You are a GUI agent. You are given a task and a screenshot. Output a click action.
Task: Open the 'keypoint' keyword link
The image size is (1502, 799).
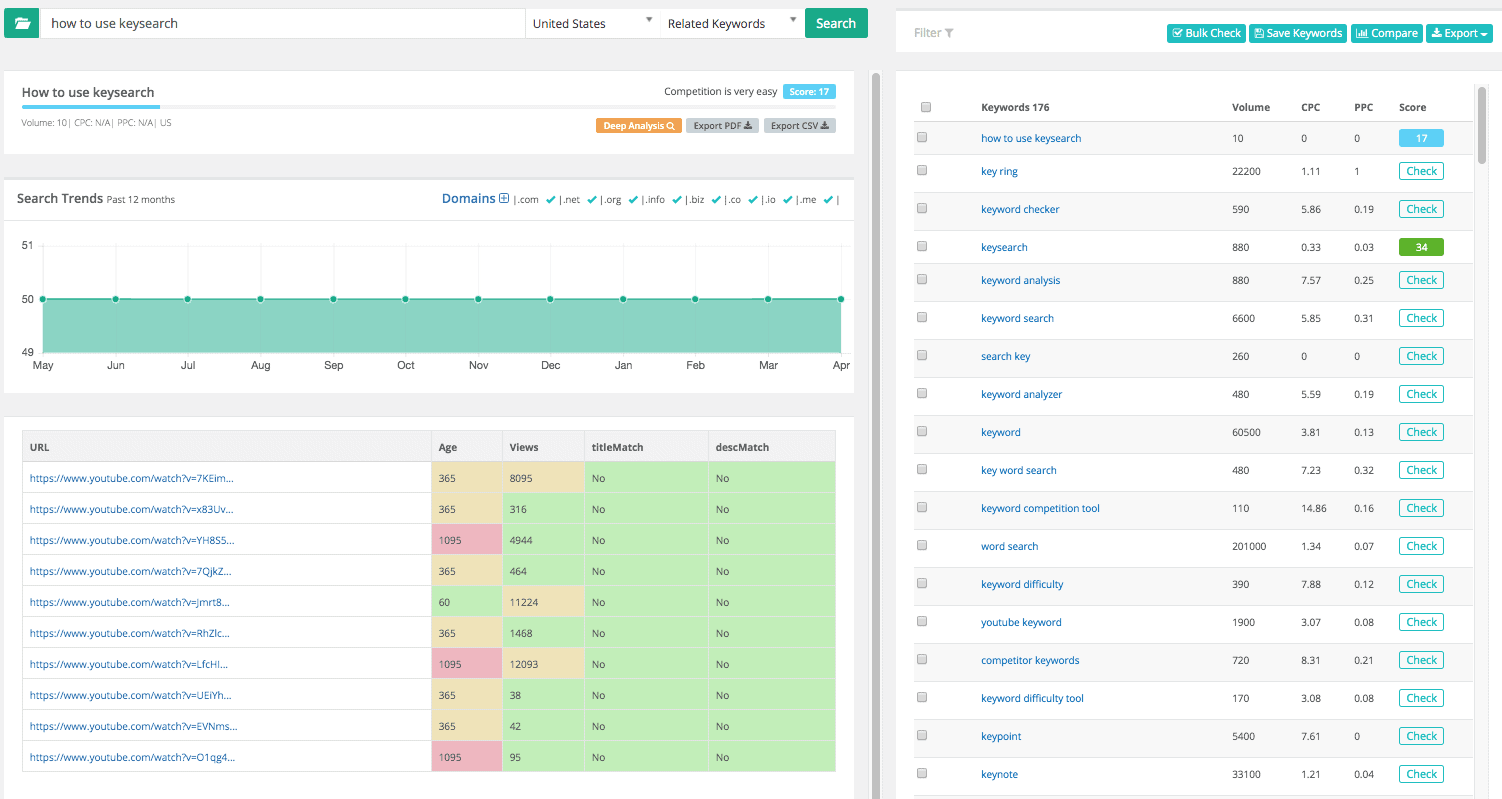click(1001, 736)
